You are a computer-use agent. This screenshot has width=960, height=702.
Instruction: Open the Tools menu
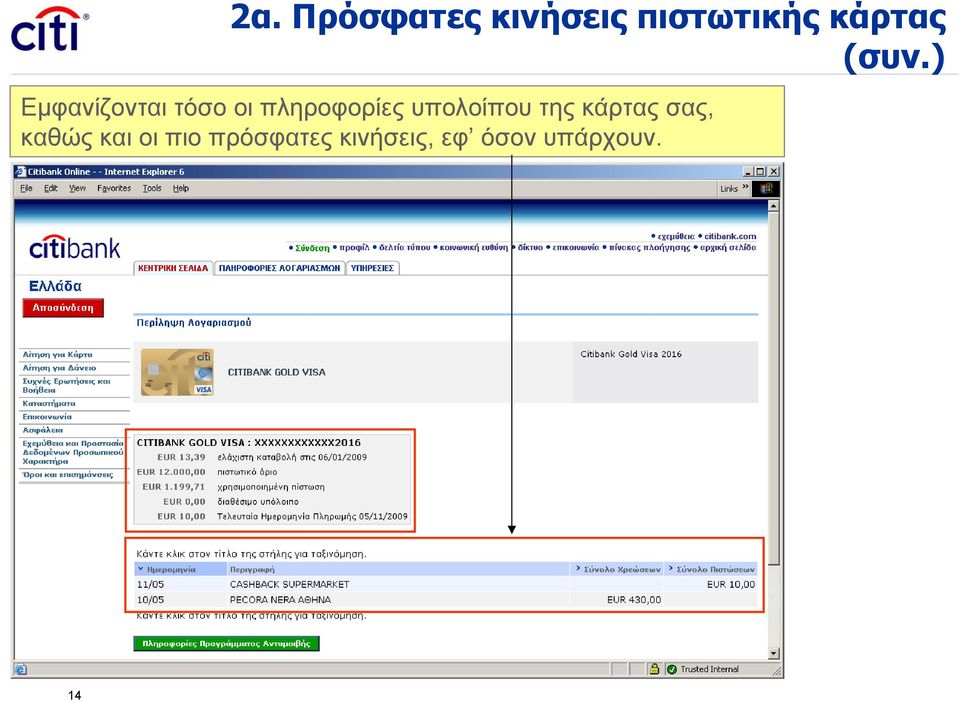point(152,189)
